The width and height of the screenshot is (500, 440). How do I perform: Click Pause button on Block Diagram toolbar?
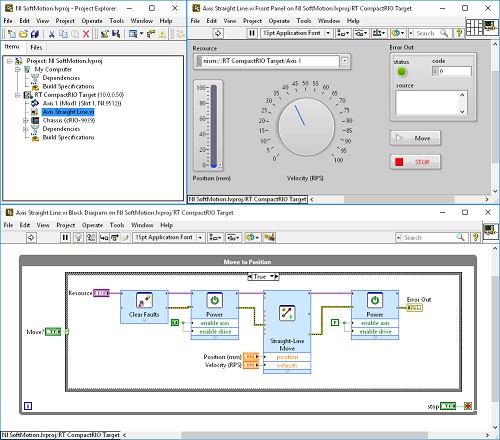pyautogui.click(x=65, y=237)
